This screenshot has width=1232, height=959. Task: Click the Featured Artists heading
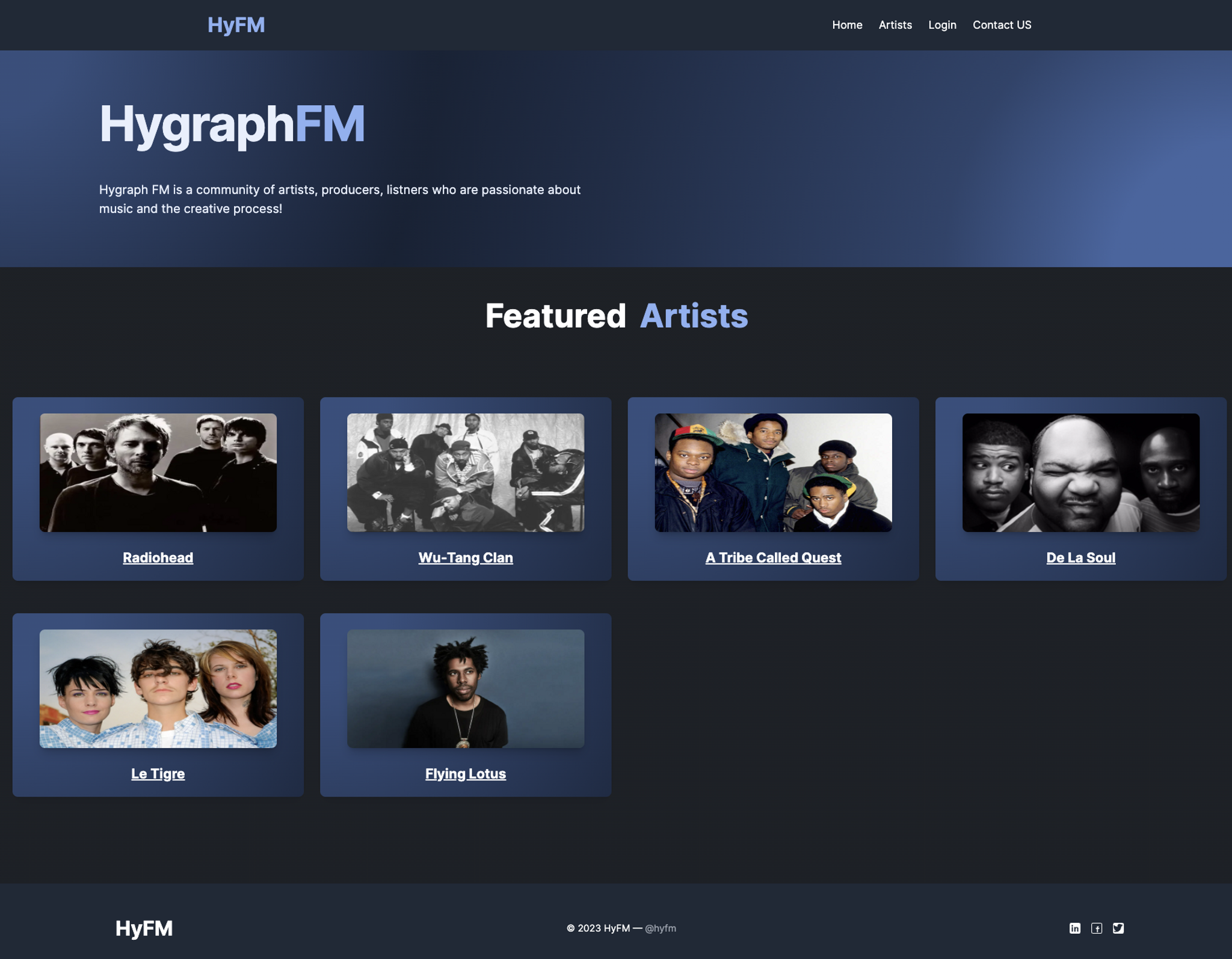coord(617,316)
